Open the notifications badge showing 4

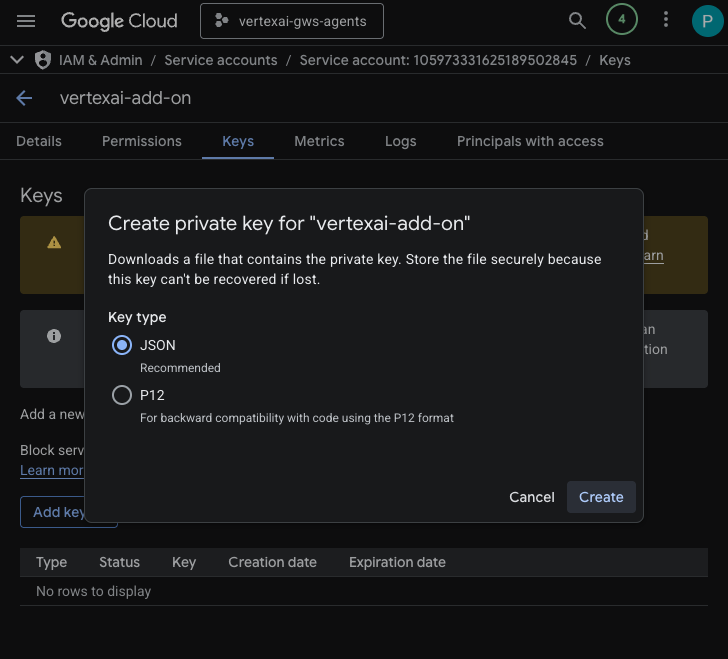(621, 20)
